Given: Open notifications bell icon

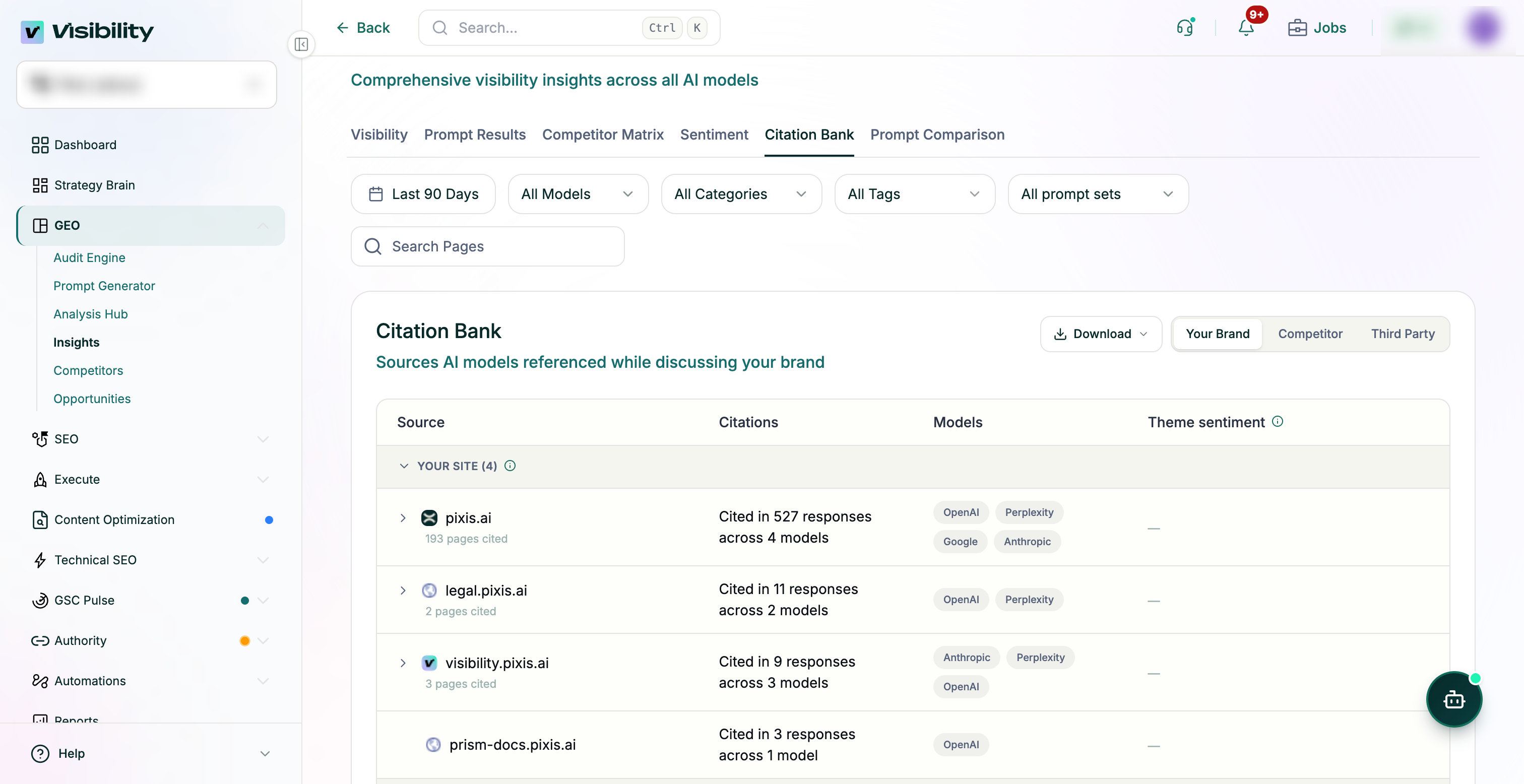Looking at the screenshot, I should tap(1246, 28).
